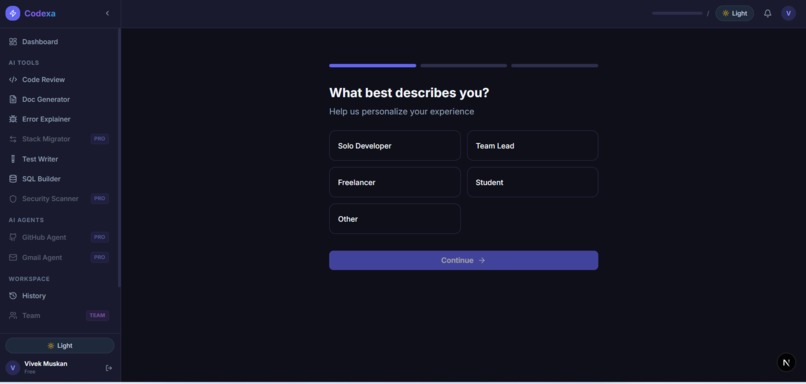806x384 pixels.
Task: Open Doc Generator tool
Action: (59, 99)
